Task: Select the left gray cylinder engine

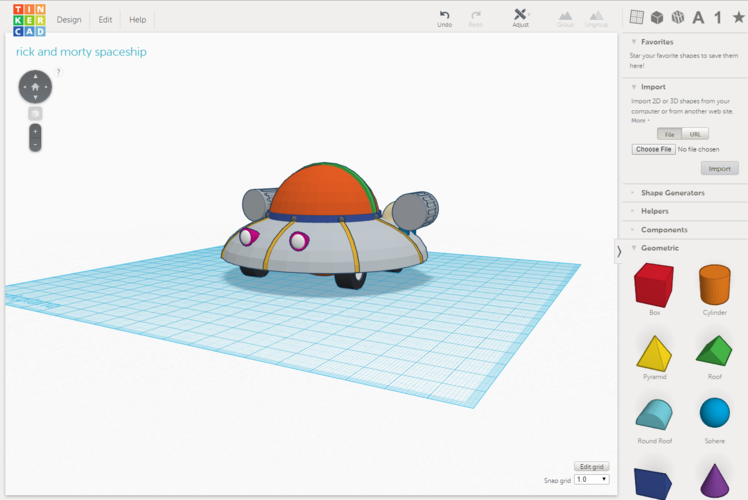Action: tap(257, 204)
